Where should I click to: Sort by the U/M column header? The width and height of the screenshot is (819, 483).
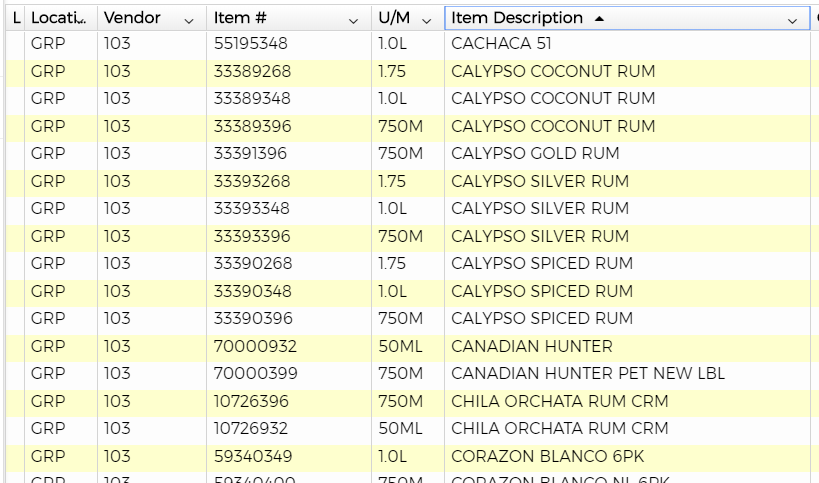point(394,18)
